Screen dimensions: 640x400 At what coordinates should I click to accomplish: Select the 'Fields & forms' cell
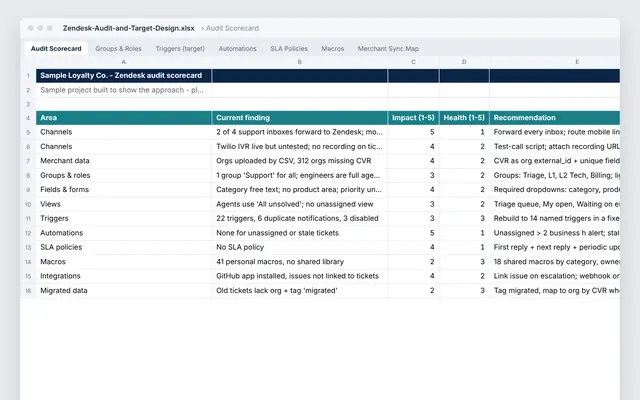coord(124,190)
